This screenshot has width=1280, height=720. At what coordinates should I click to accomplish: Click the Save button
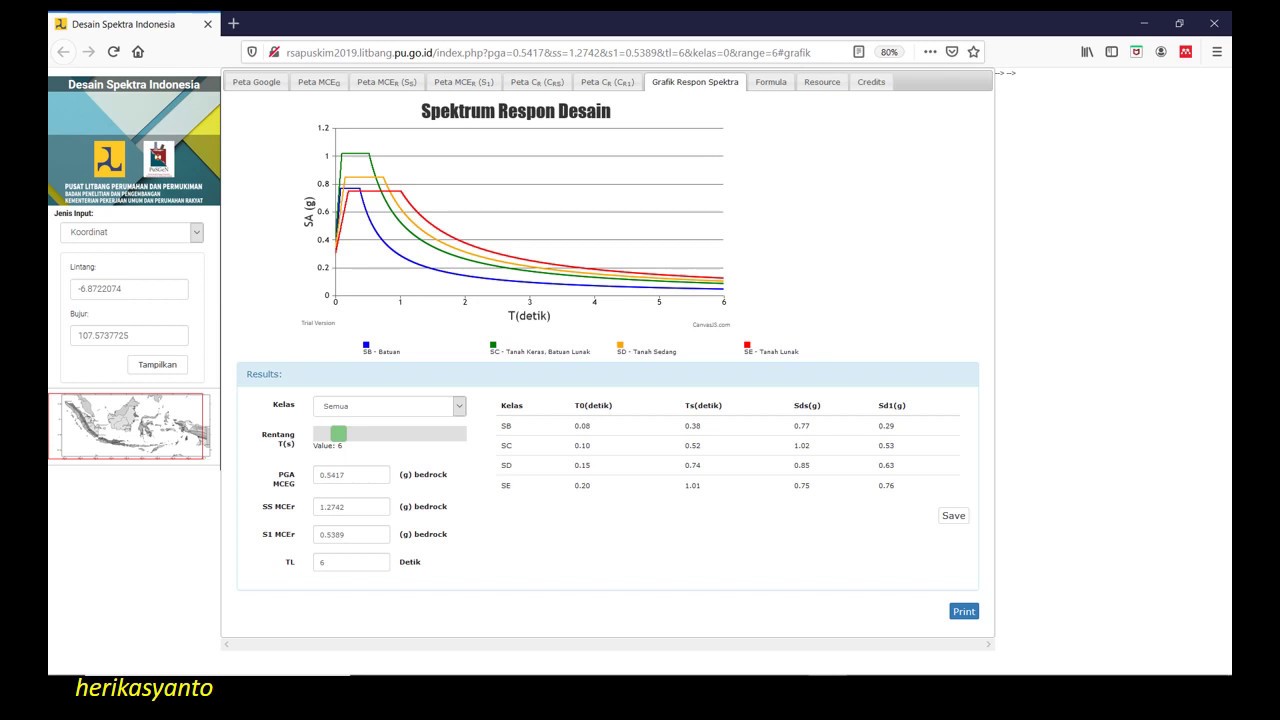(954, 516)
